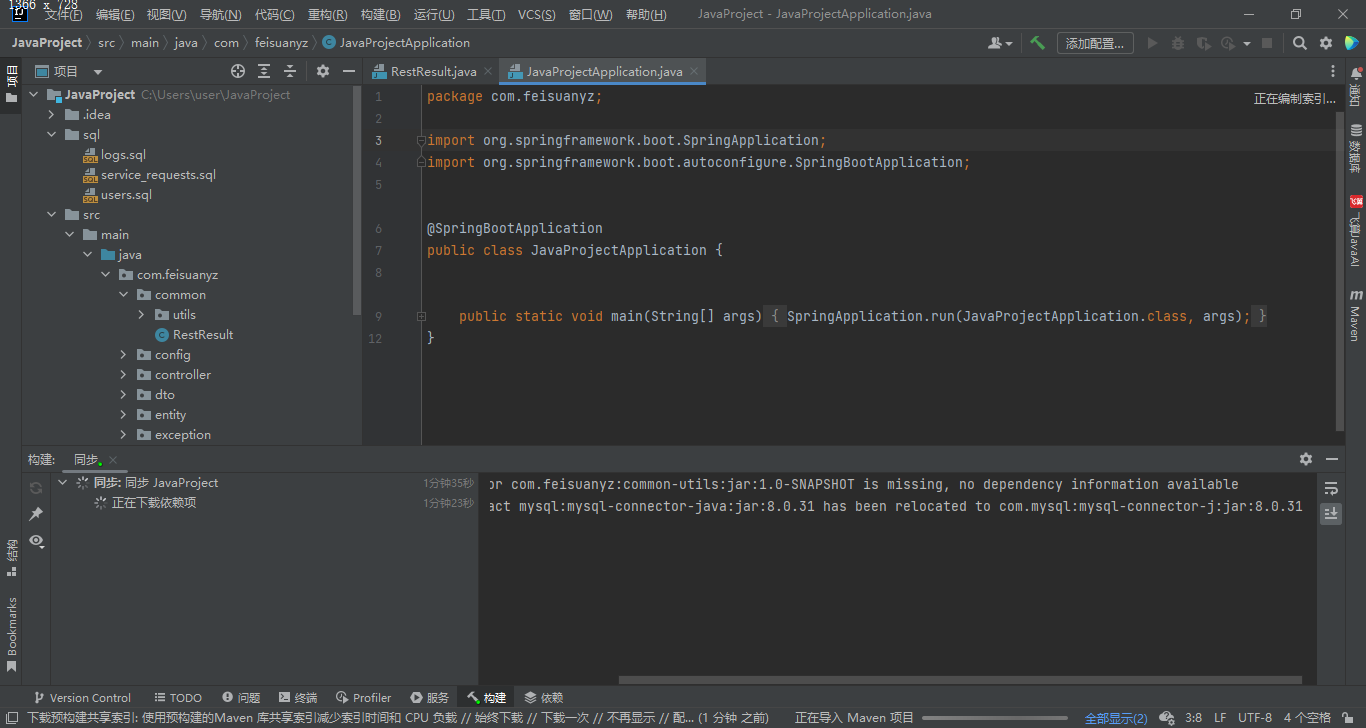1366x728 pixels.
Task: Open the 数据库 tool window in the right sidebar
Action: coord(1356,148)
